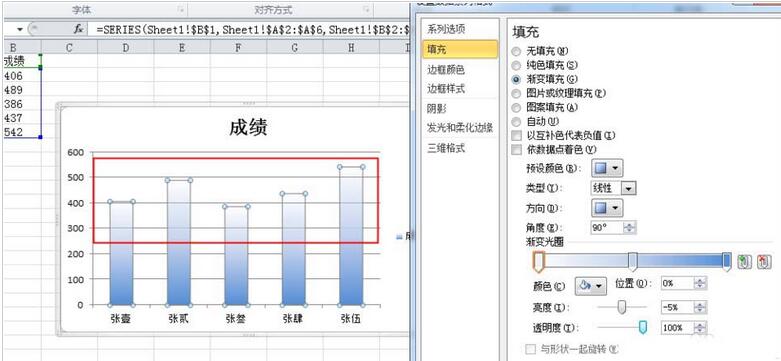Screen dimensions: 781x361
Task: Switch to the 发光和柔化边缘 section
Action: pos(460,128)
